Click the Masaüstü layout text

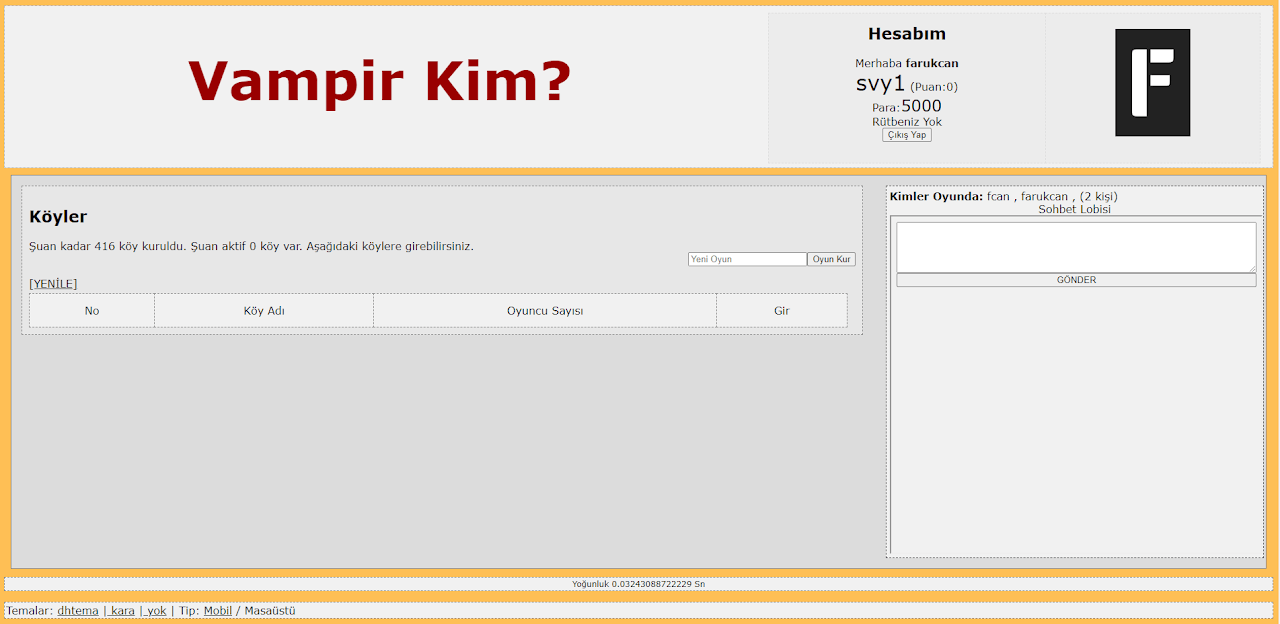coord(269,611)
